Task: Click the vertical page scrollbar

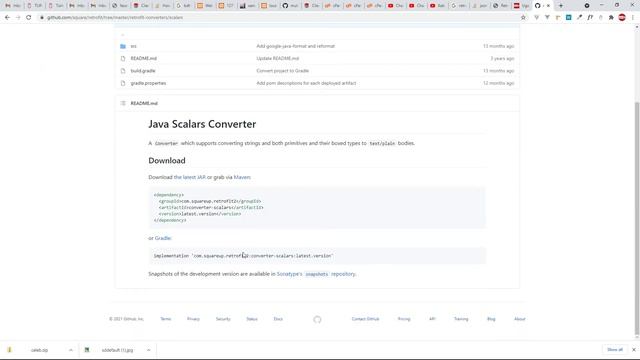Action: tap(637, 218)
